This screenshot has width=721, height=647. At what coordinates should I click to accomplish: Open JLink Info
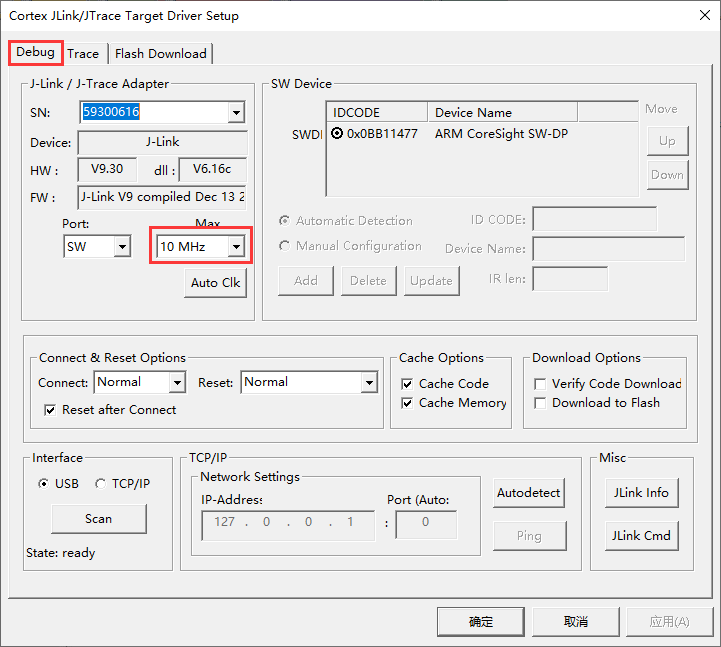pos(641,493)
